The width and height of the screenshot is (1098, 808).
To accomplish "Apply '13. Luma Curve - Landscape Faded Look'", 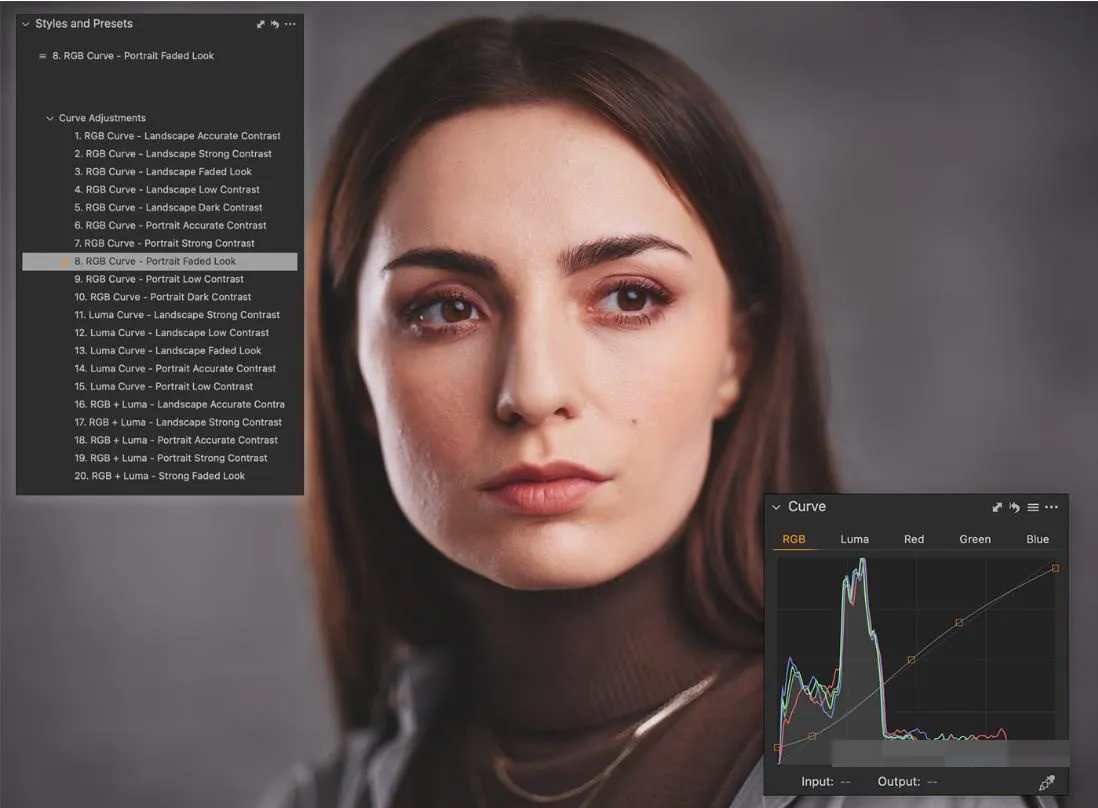I will tap(167, 351).
